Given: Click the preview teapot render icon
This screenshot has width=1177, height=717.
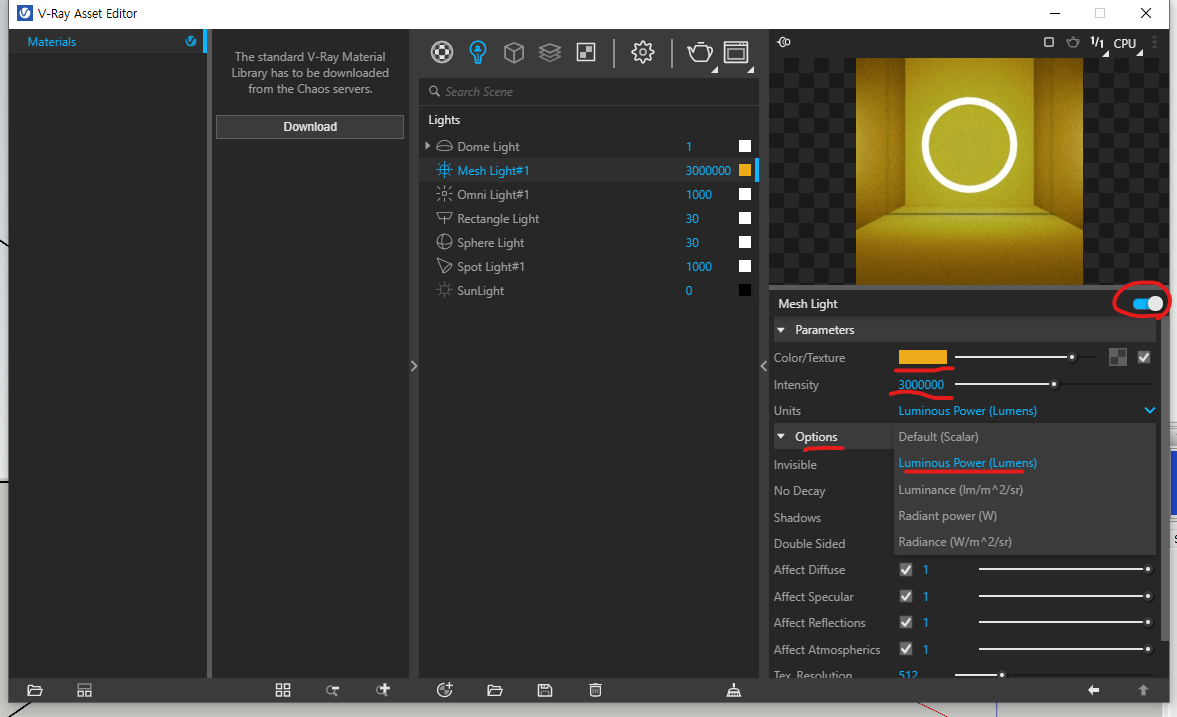Looking at the screenshot, I should [x=1073, y=42].
